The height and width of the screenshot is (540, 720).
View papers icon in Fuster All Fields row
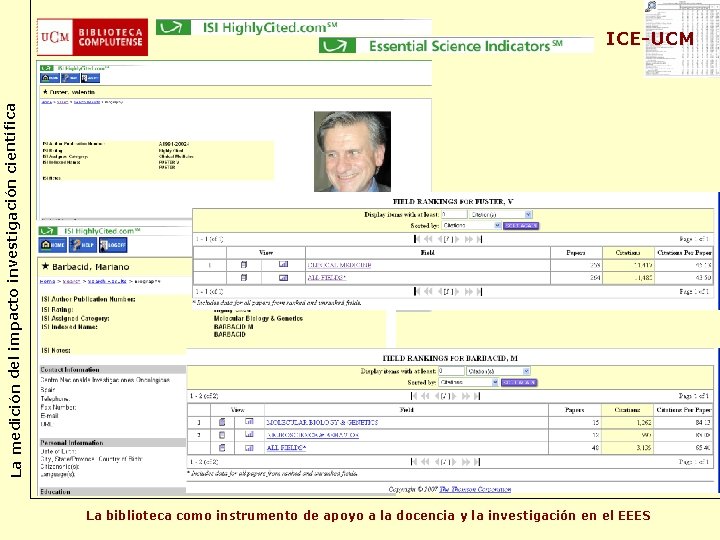point(244,277)
